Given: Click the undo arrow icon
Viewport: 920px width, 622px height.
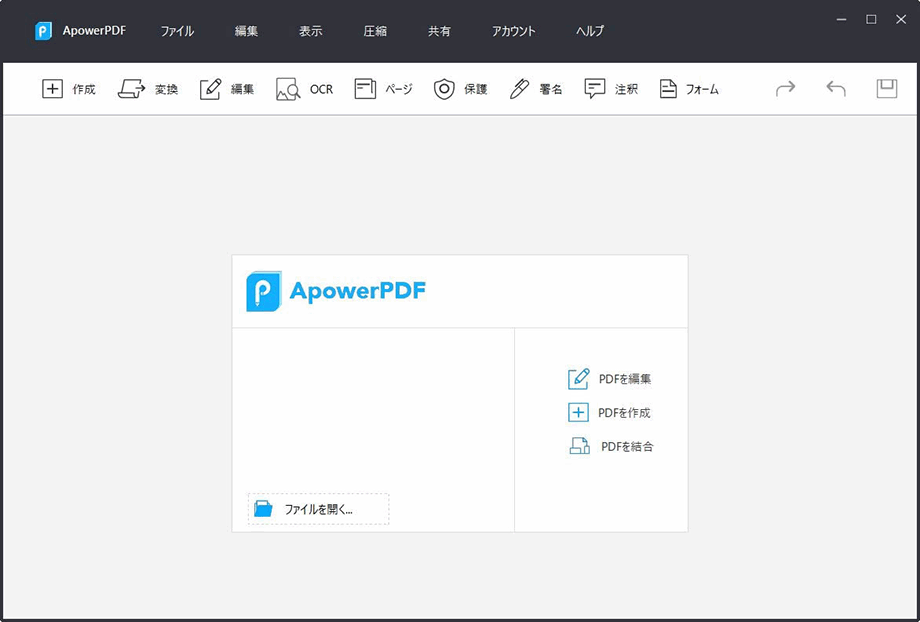Looking at the screenshot, I should [x=836, y=89].
